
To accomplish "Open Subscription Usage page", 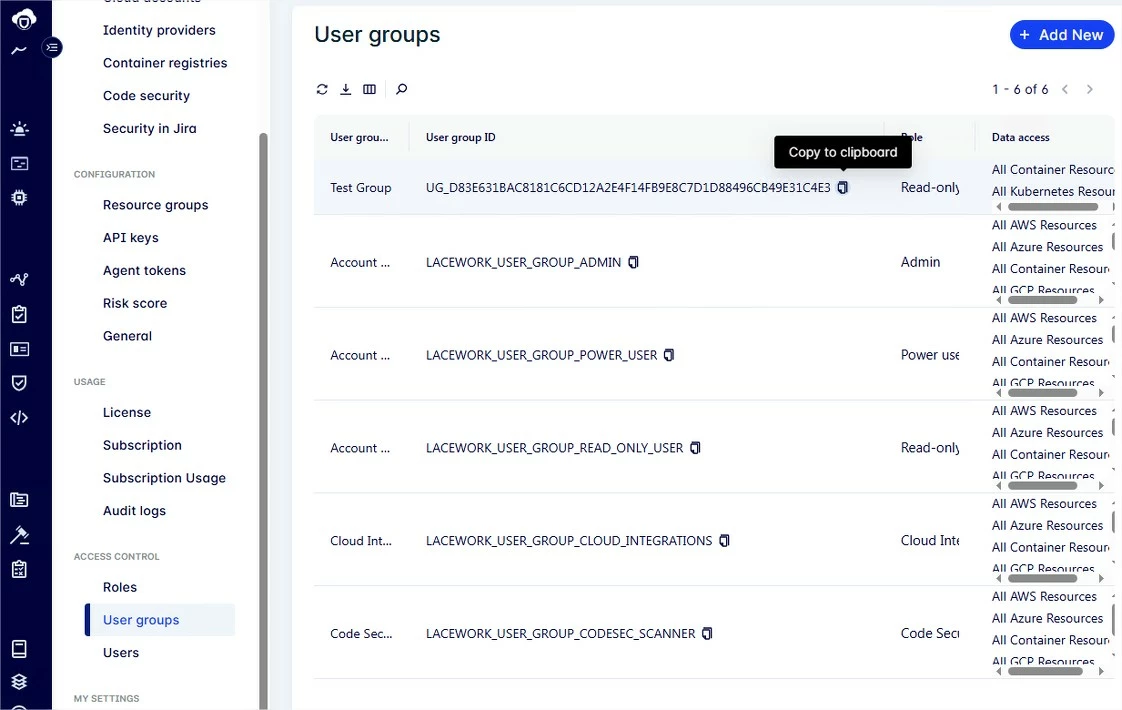I will point(164,478).
